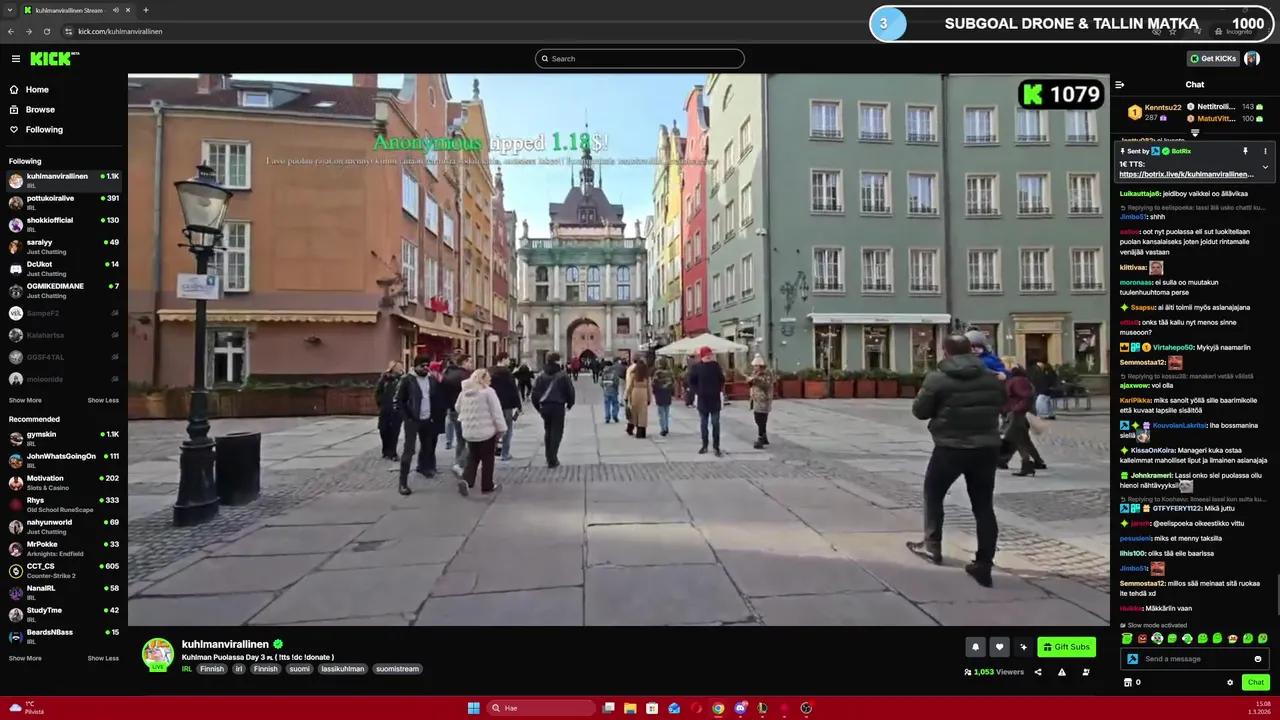The image size is (1280, 720).
Task: Click the kuhlmanvirallinen channel name heading
Action: 225,644
